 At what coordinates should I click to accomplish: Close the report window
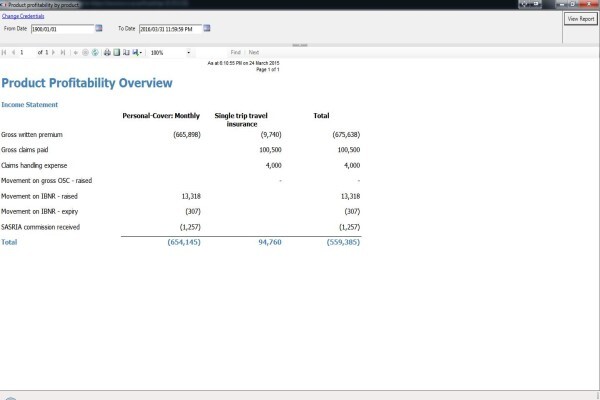coord(589,4)
